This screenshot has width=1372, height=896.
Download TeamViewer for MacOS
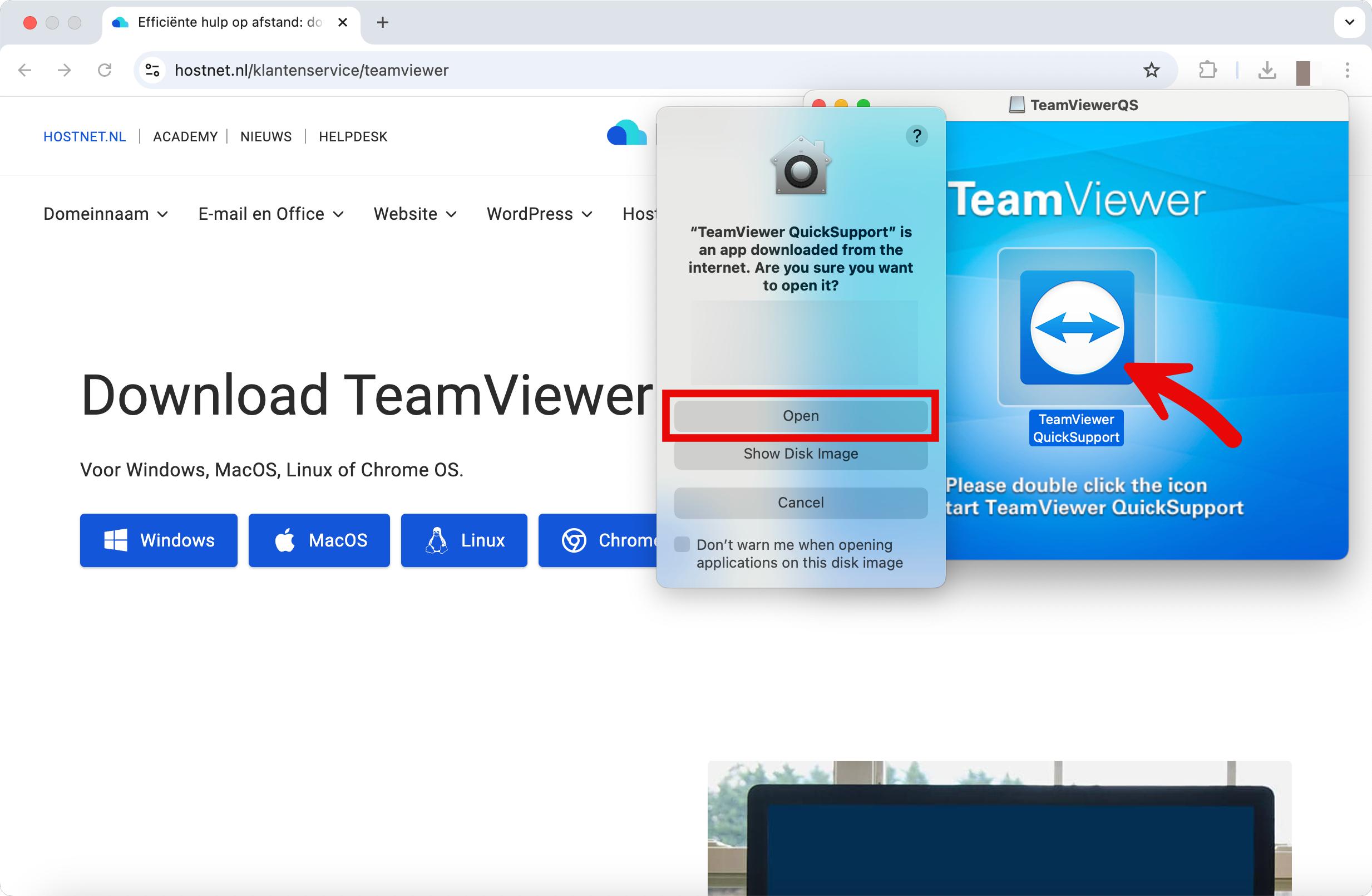coord(319,540)
